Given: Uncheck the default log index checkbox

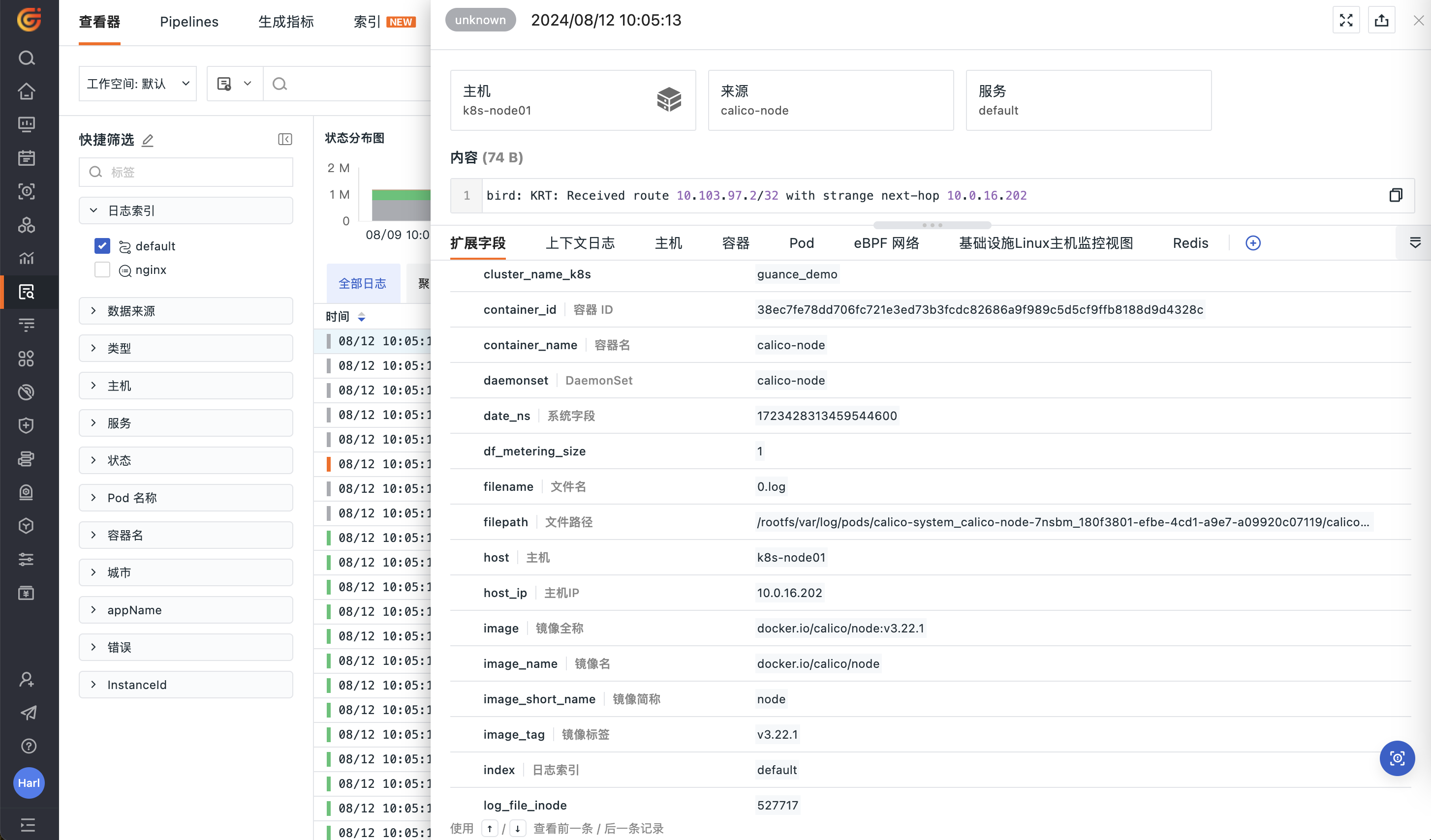Looking at the screenshot, I should point(102,245).
